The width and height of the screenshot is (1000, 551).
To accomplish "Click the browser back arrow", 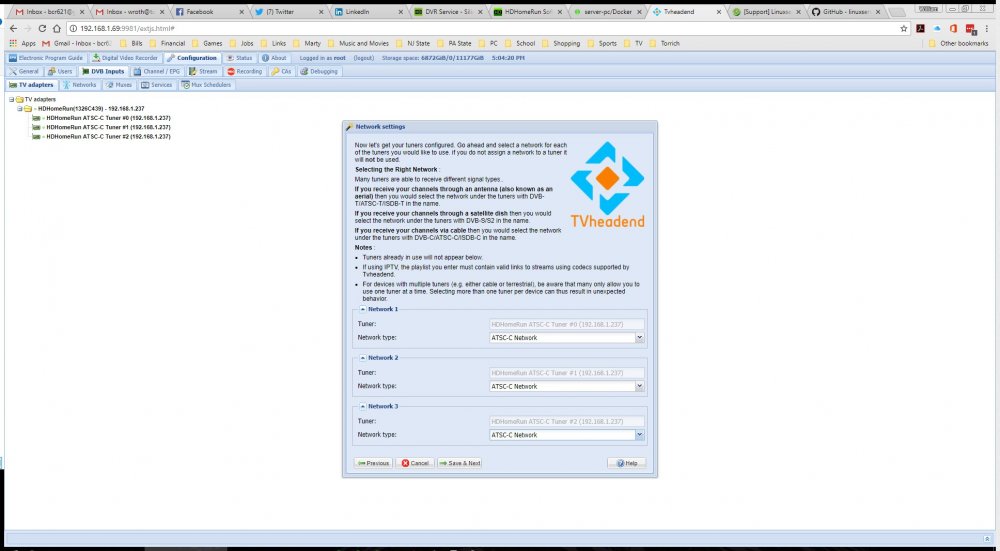I will tap(13, 29).
